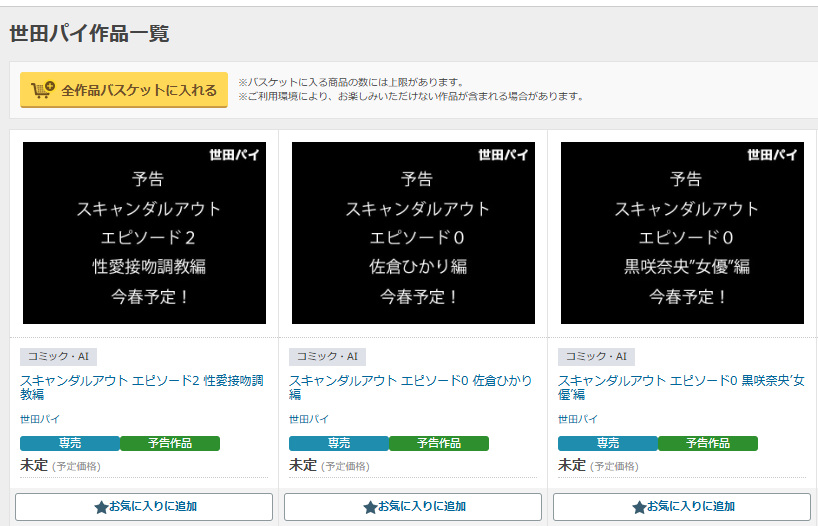This screenshot has height=526, width=818.
Task: Click コミック・AI tag on 黒咲奈央 card
Action: point(596,356)
